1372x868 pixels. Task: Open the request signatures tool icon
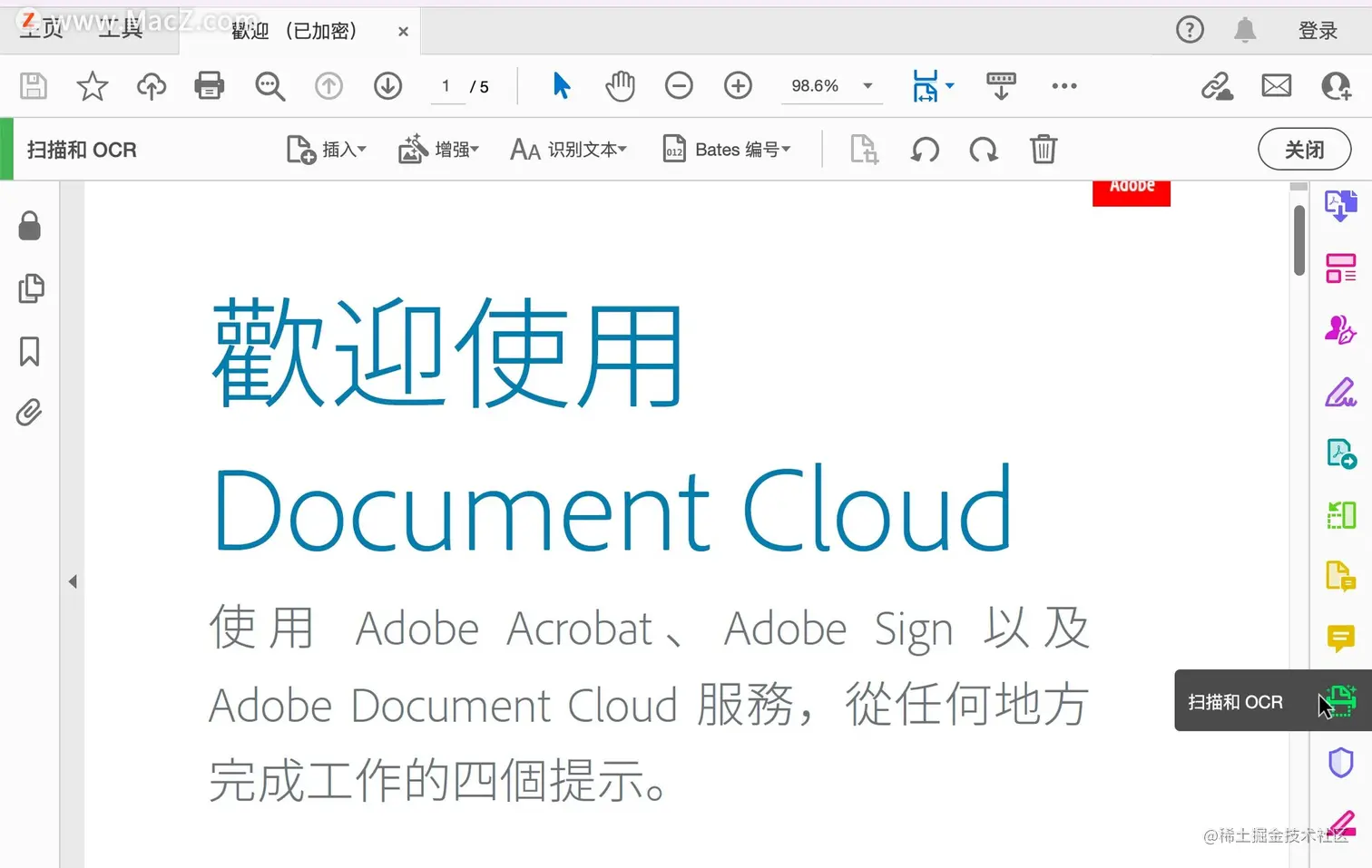pos(1340,330)
